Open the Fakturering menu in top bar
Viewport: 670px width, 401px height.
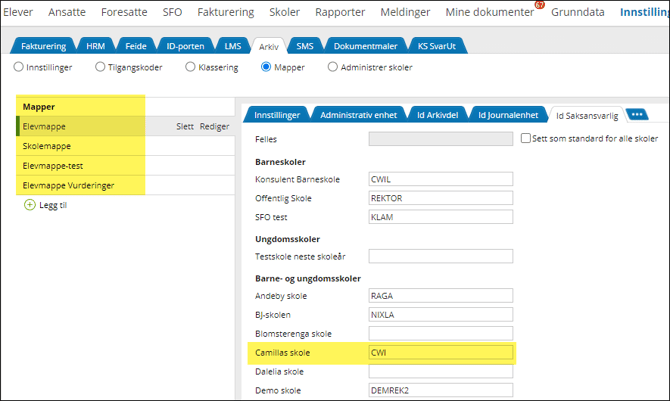click(x=231, y=12)
